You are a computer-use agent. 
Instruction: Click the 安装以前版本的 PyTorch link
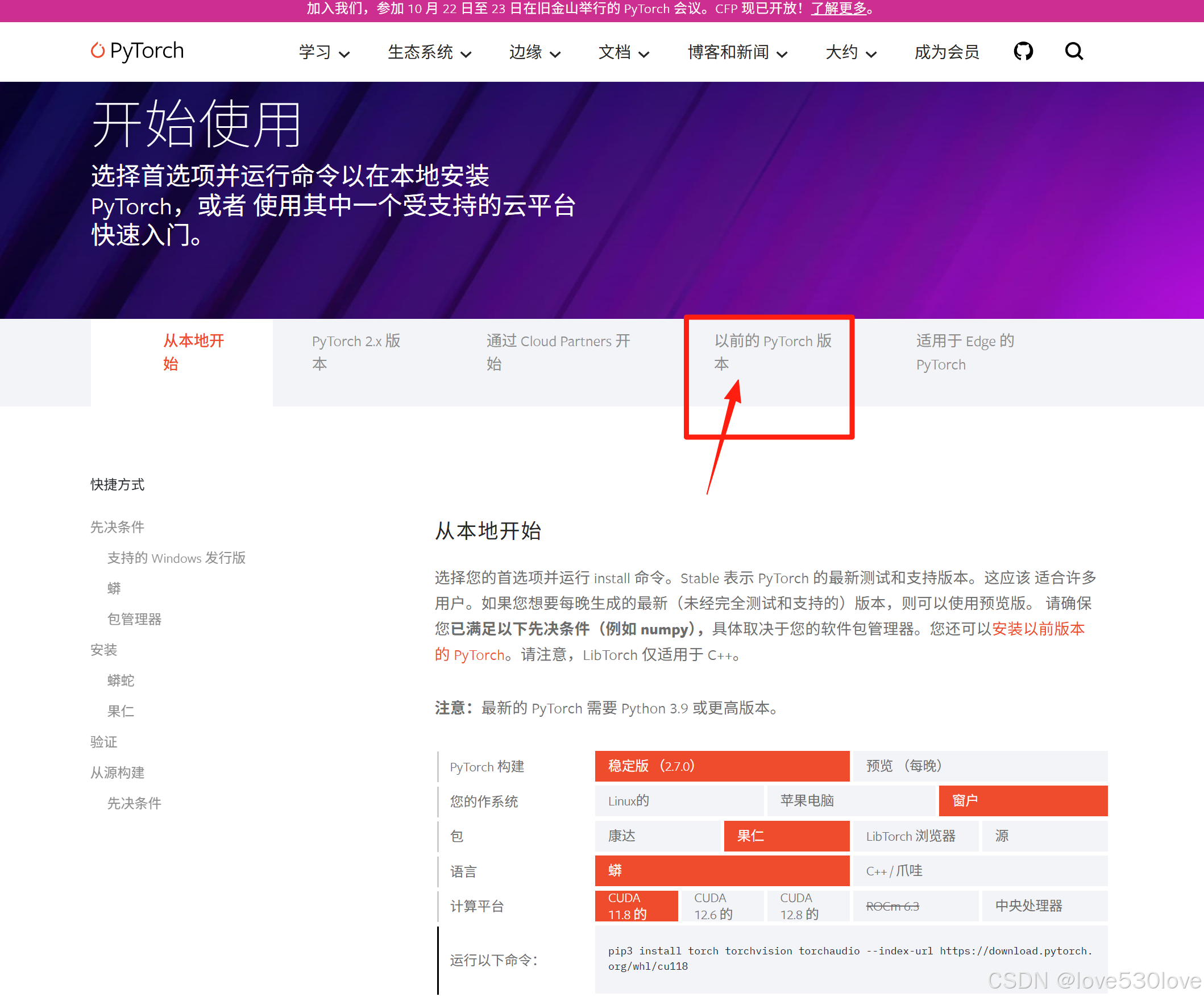pyautogui.click(x=1038, y=629)
